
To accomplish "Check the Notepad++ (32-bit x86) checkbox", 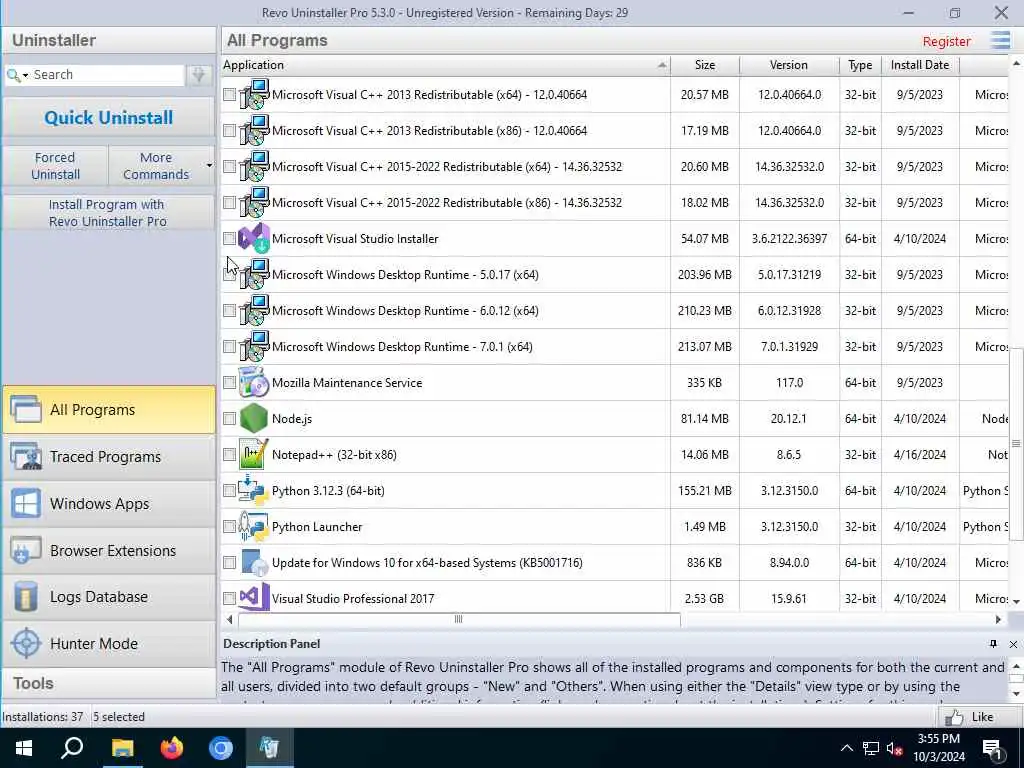I will [229, 455].
